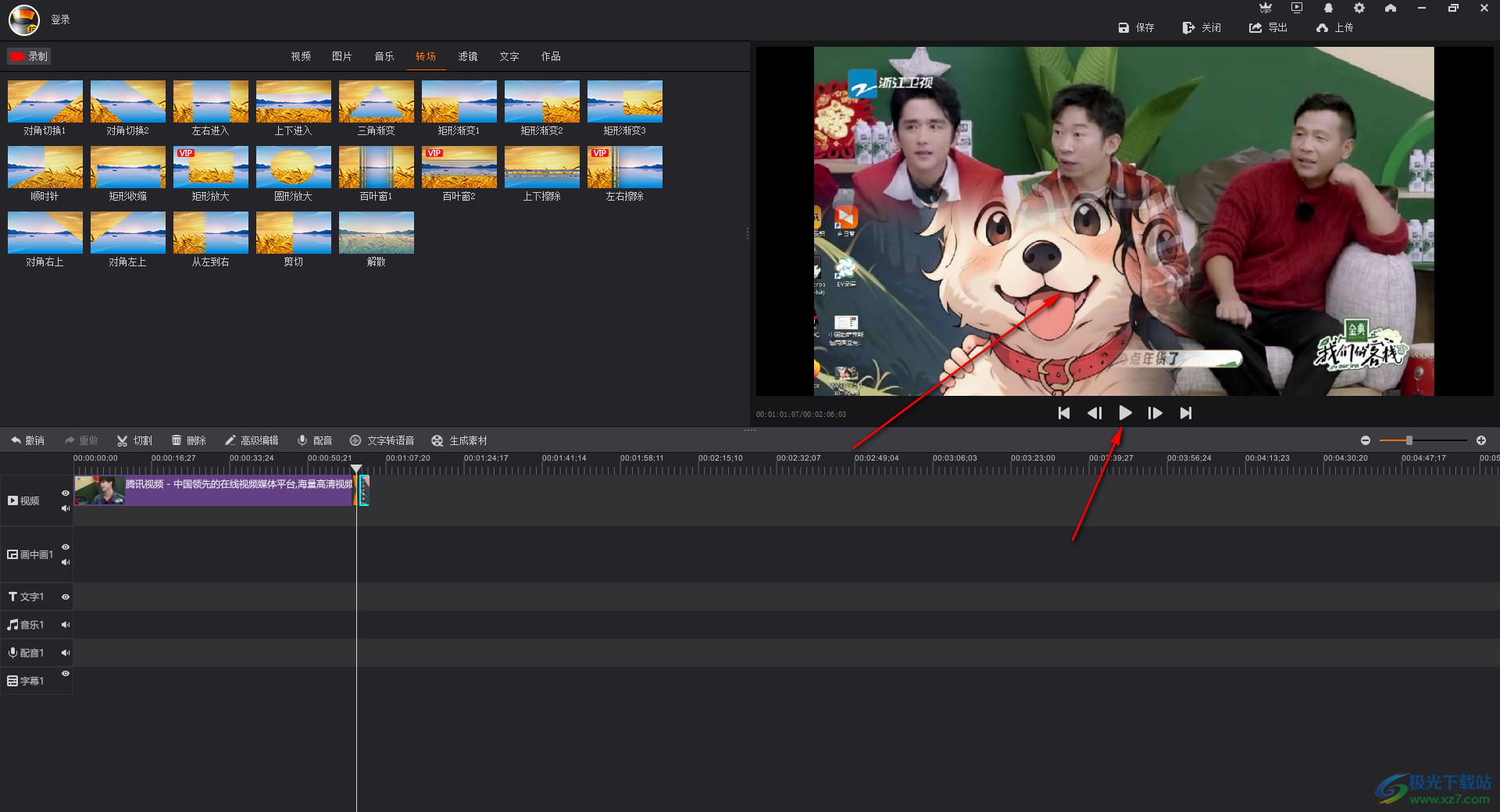Select the Transition (转场) tab
The width and height of the screenshot is (1500, 812).
point(426,56)
